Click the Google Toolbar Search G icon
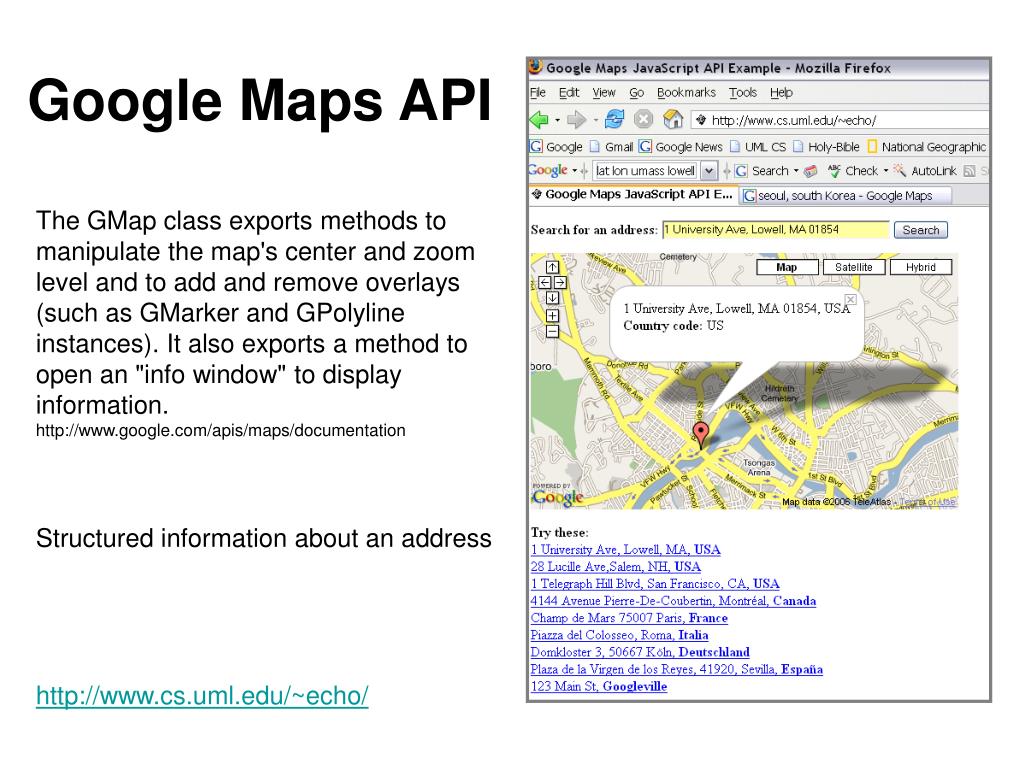This screenshot has width=1024, height=768. [x=741, y=171]
